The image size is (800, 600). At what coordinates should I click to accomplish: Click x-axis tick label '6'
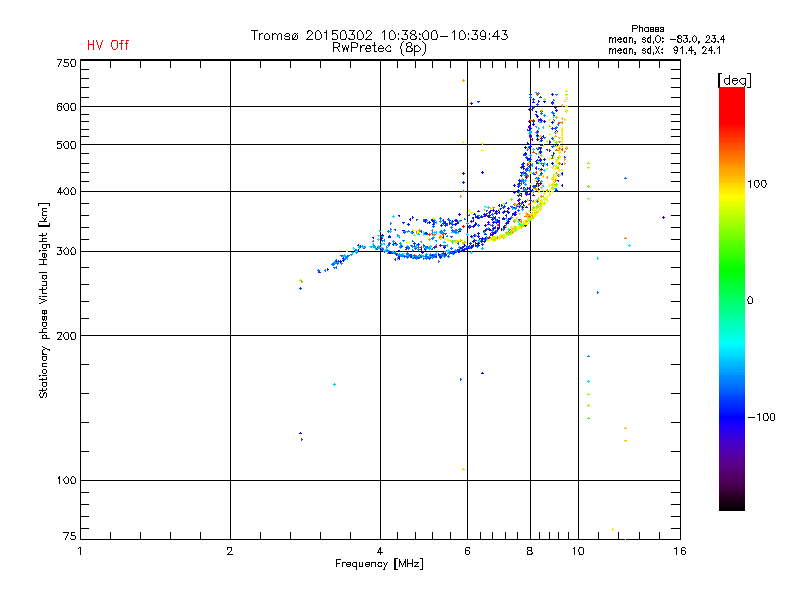467,551
